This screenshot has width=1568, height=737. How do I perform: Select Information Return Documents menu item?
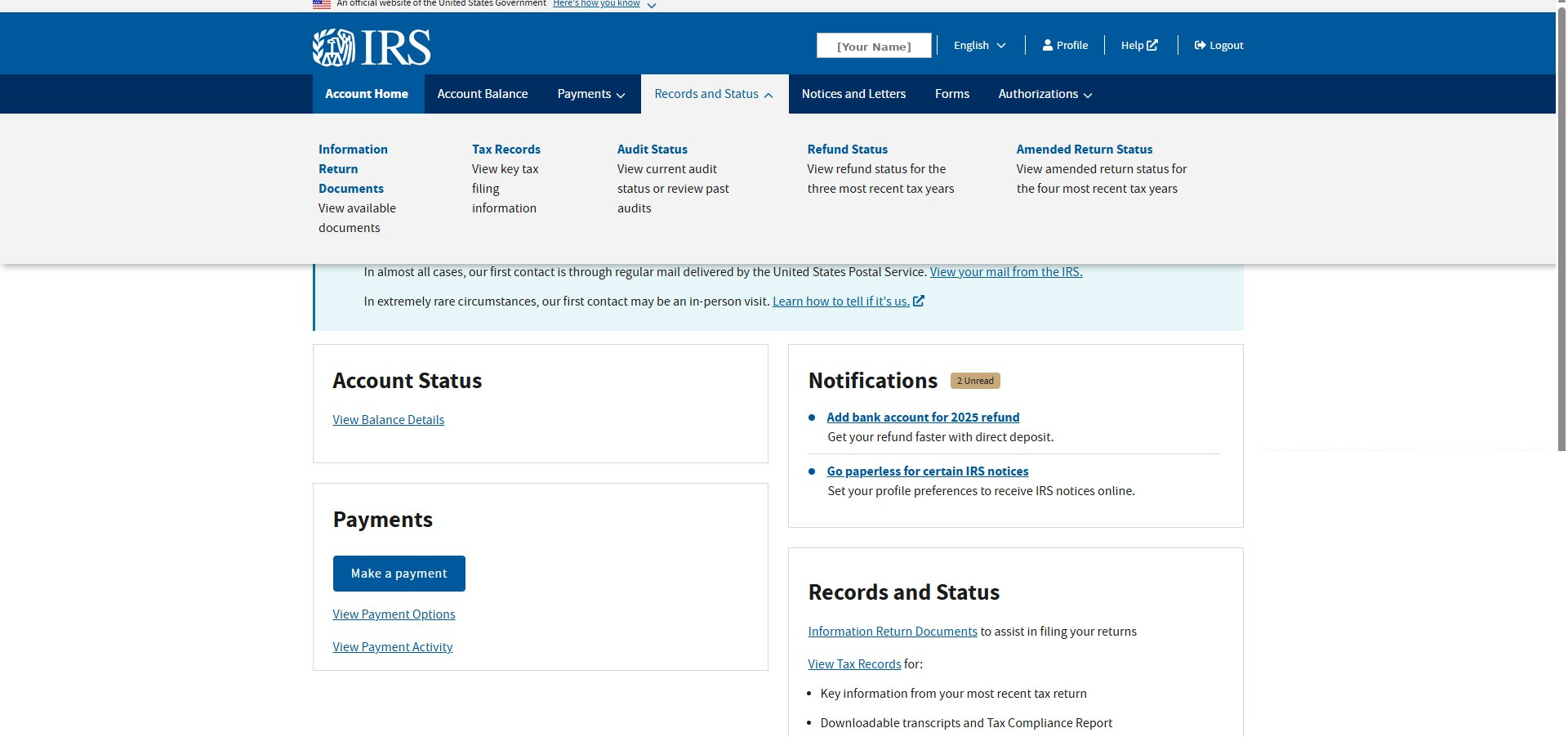(353, 168)
